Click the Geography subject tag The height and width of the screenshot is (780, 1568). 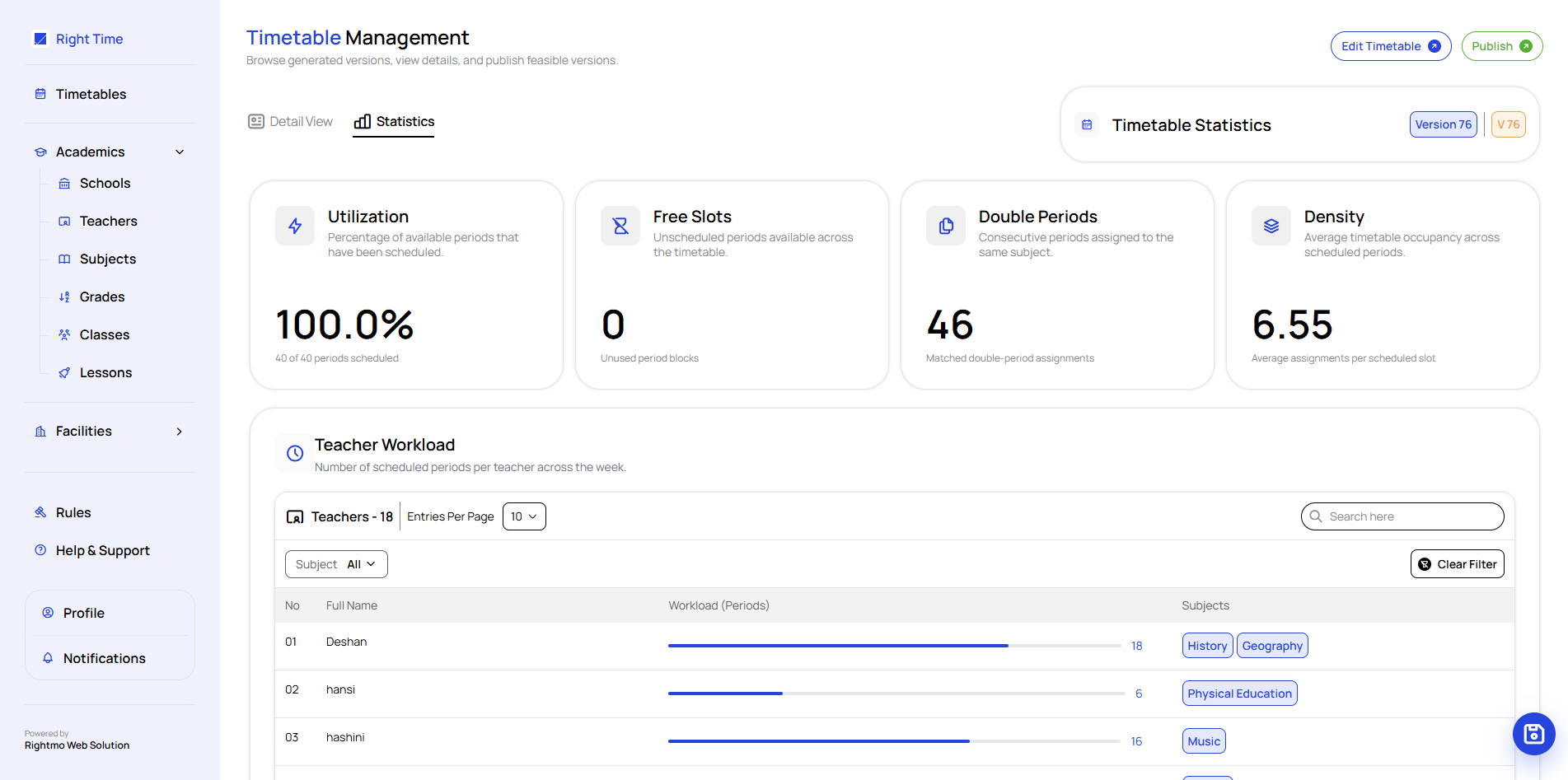[x=1272, y=646]
